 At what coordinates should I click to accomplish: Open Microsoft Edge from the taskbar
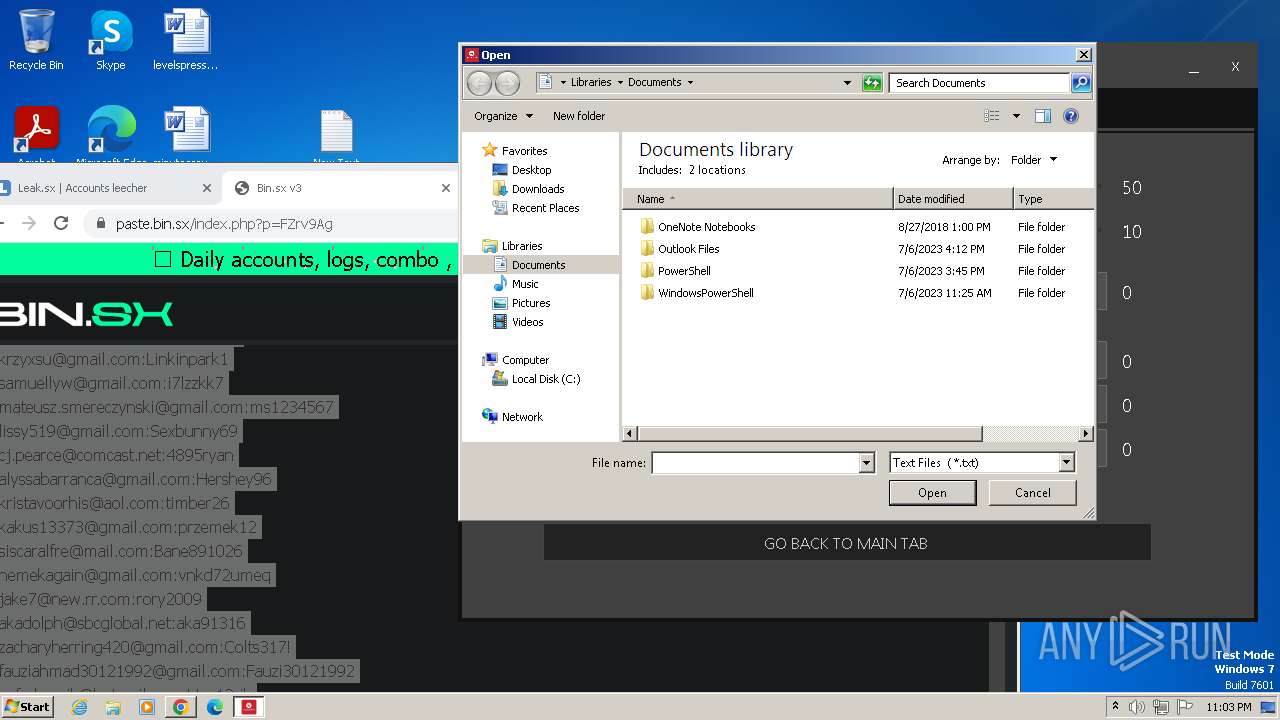point(215,707)
